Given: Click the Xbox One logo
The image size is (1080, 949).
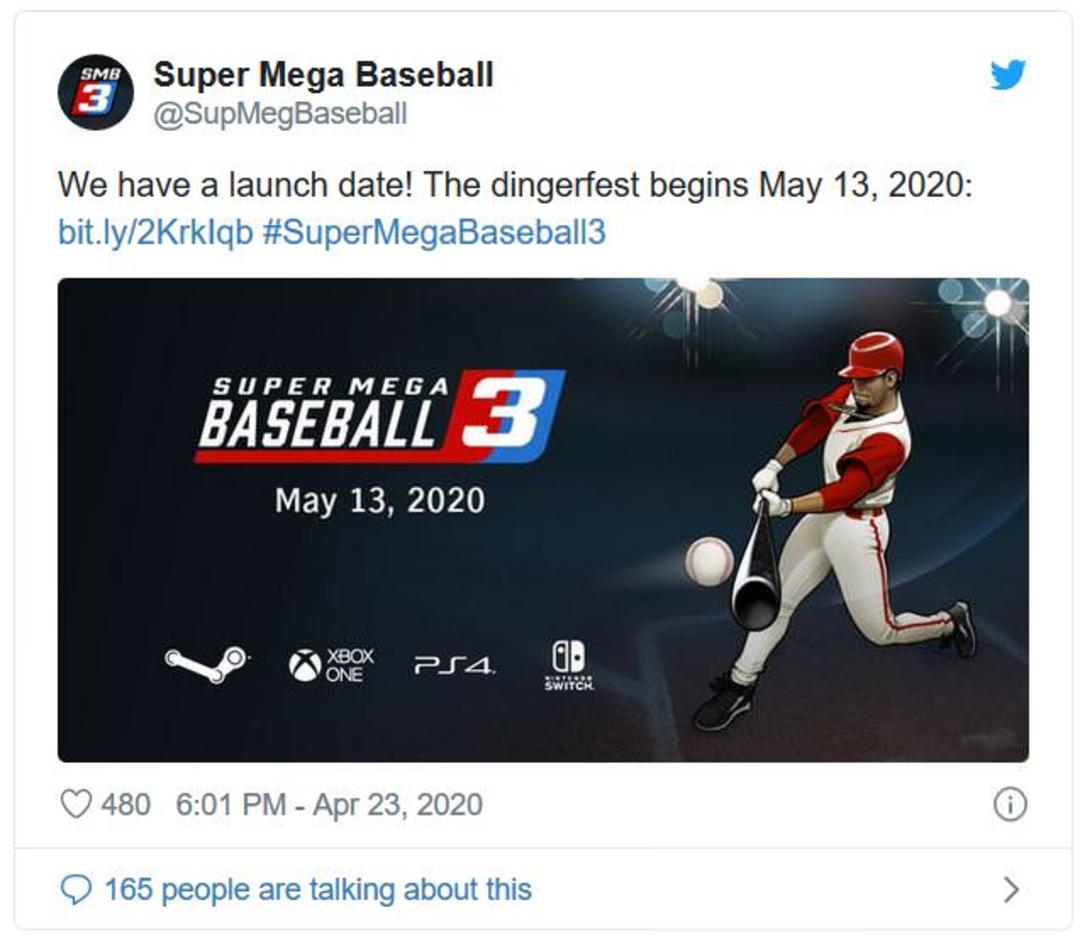Looking at the screenshot, I should point(331,665).
